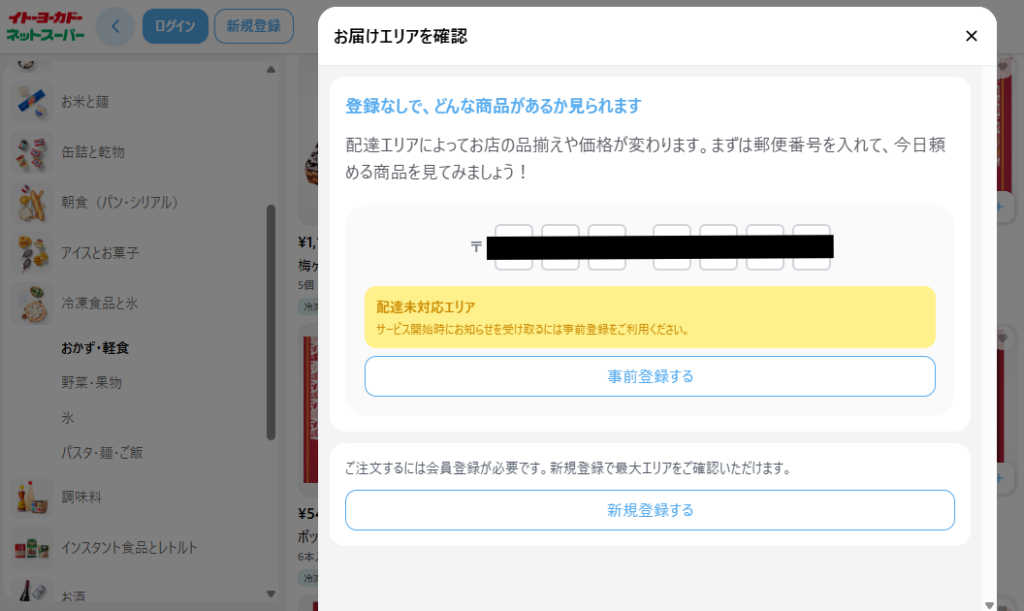
Task: Click the dialog scroll down arrow
Action: [x=989, y=605]
